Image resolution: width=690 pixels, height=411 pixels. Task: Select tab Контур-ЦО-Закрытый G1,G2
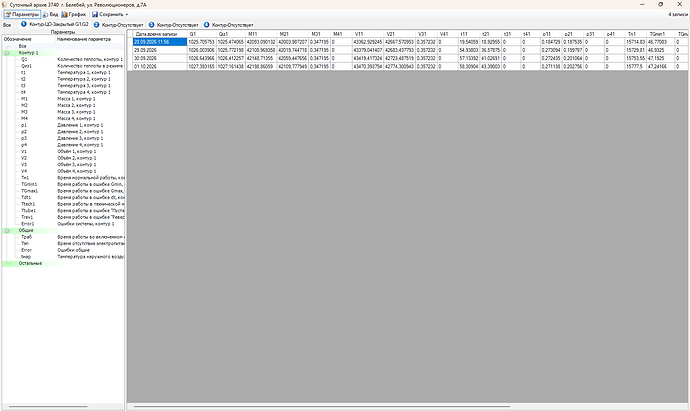[55, 25]
